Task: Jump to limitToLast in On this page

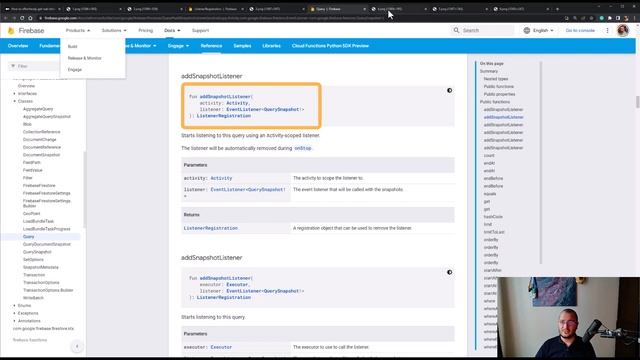Action: pyautogui.click(x=494, y=232)
